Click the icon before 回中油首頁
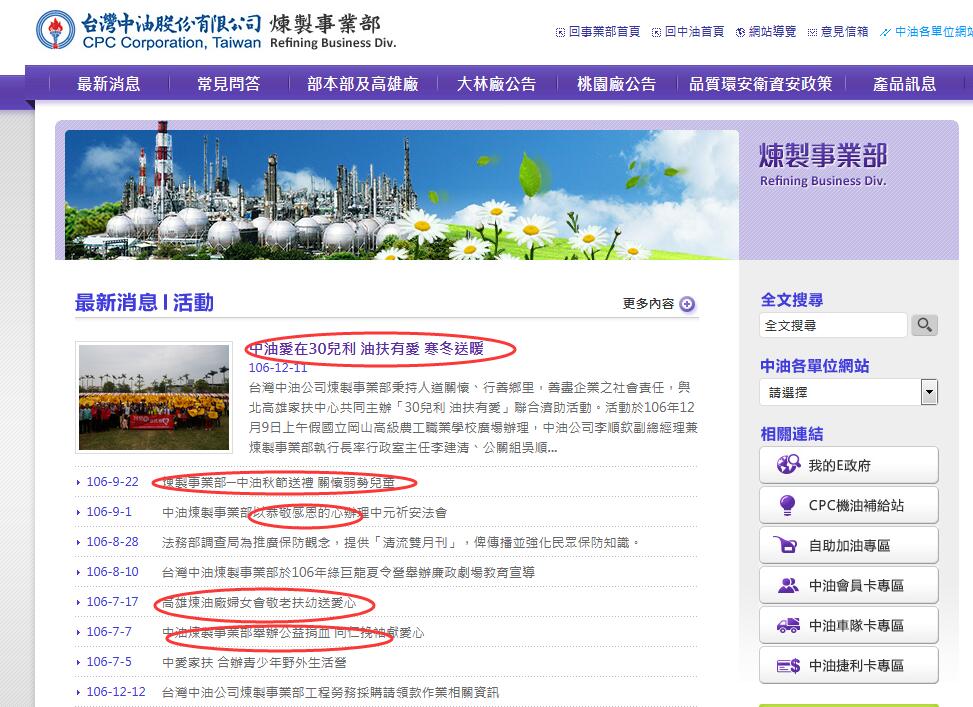Viewport: 973px width, 707px height. (656, 32)
